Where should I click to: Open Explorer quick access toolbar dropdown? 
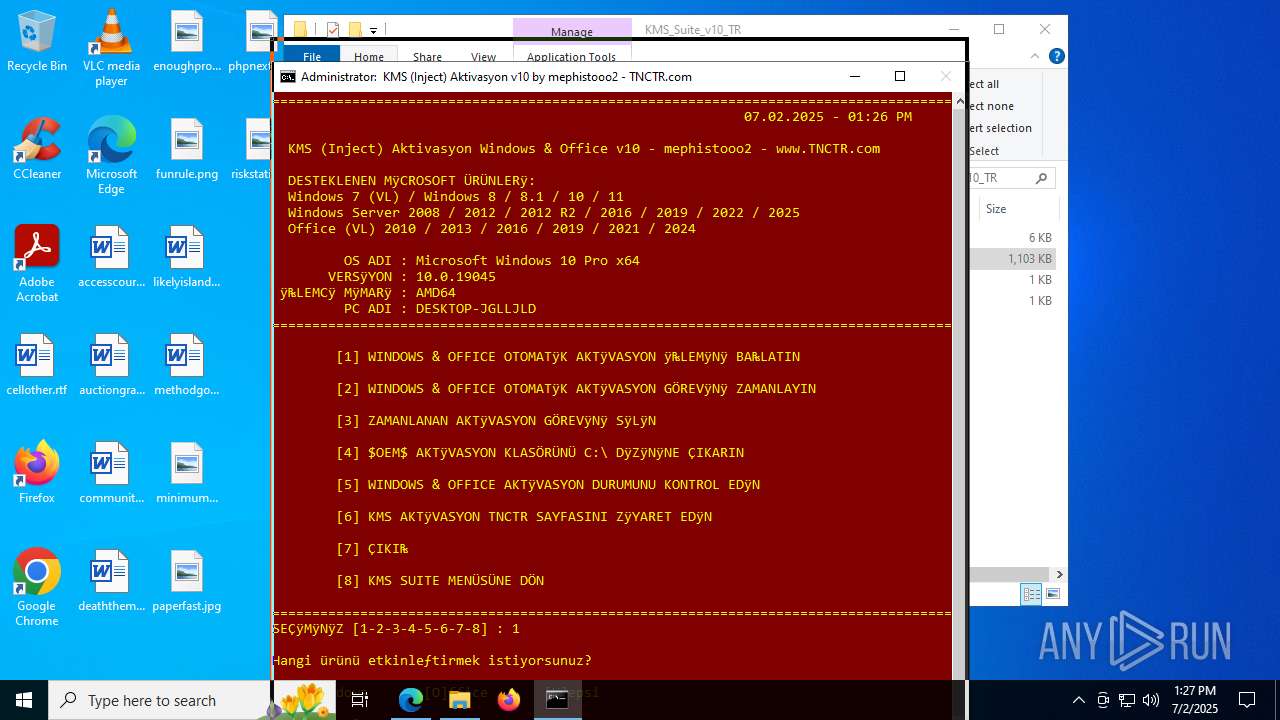click(x=374, y=30)
